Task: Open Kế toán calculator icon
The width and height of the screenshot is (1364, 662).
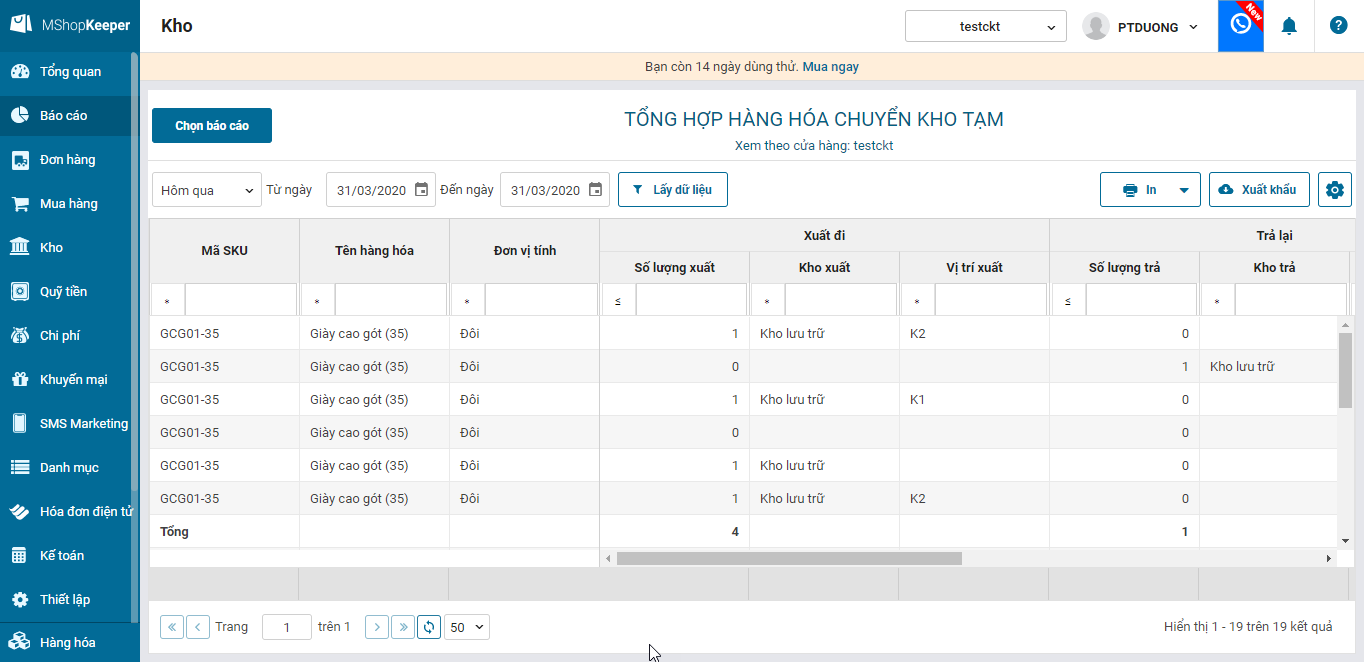Action: pyautogui.click(x=19, y=555)
